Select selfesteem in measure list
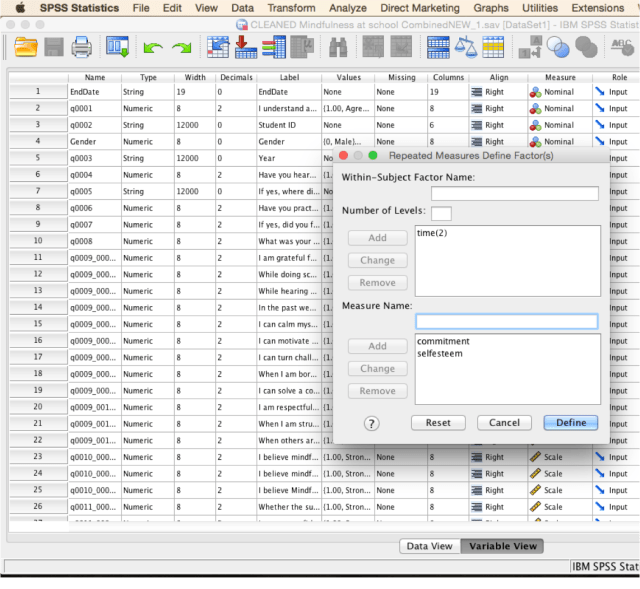The image size is (640, 589). (440, 353)
